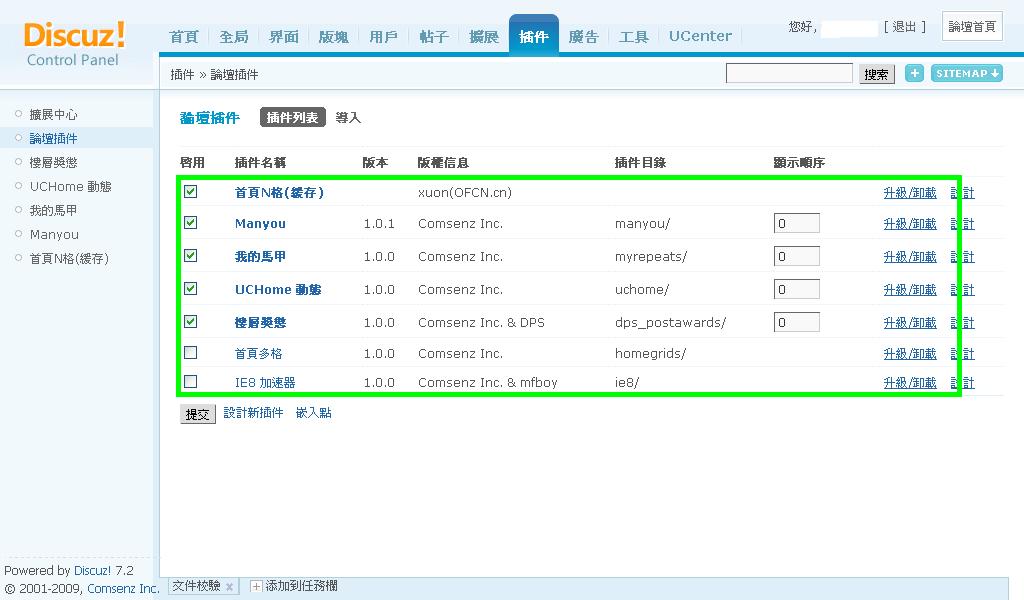
Task: Uncheck the 首頁N格(緩存) plugin enable checkbox
Action: coord(191,191)
